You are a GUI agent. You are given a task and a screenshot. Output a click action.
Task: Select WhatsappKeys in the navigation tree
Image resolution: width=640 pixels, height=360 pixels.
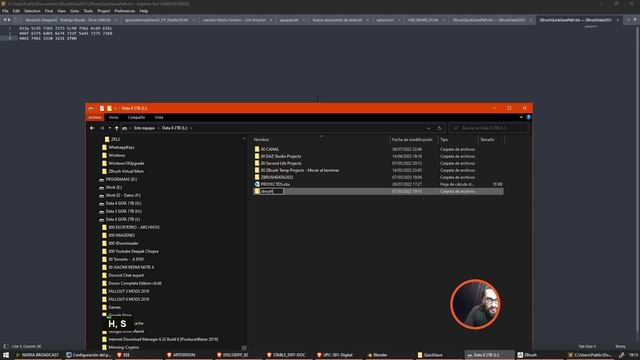click(121, 147)
